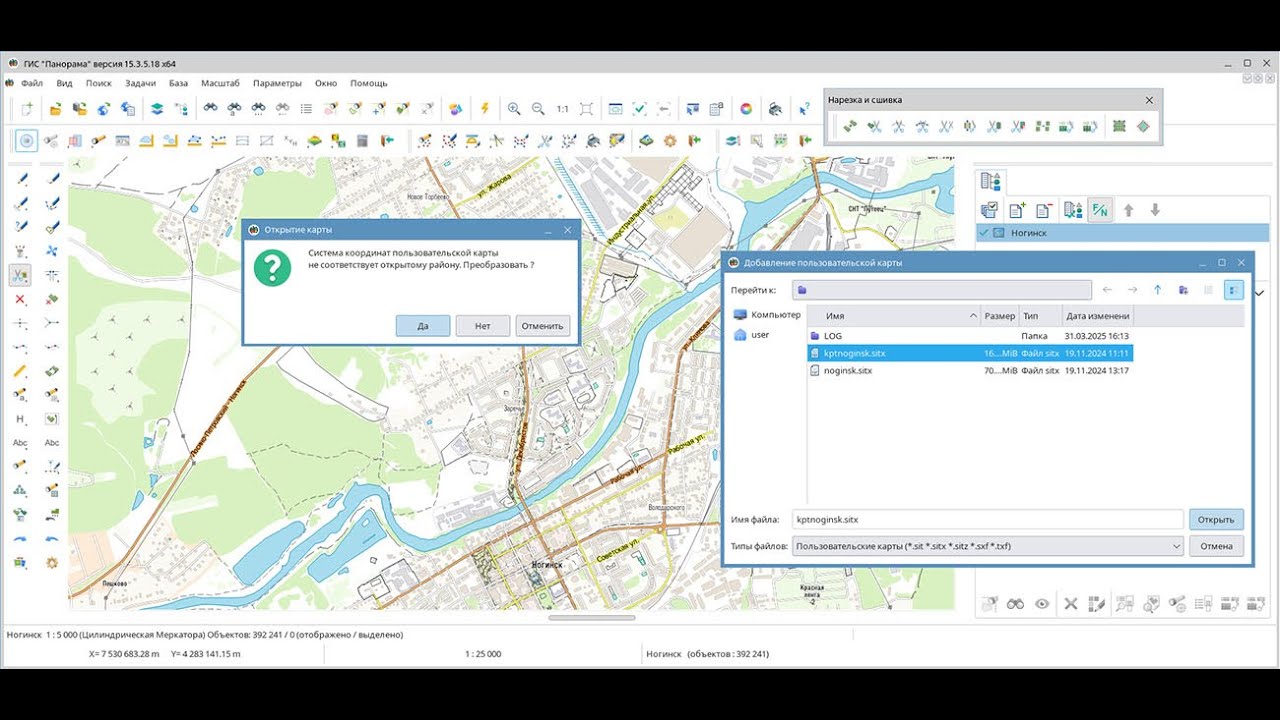
Task: Confirm transformation with Да button
Action: pyautogui.click(x=423, y=326)
